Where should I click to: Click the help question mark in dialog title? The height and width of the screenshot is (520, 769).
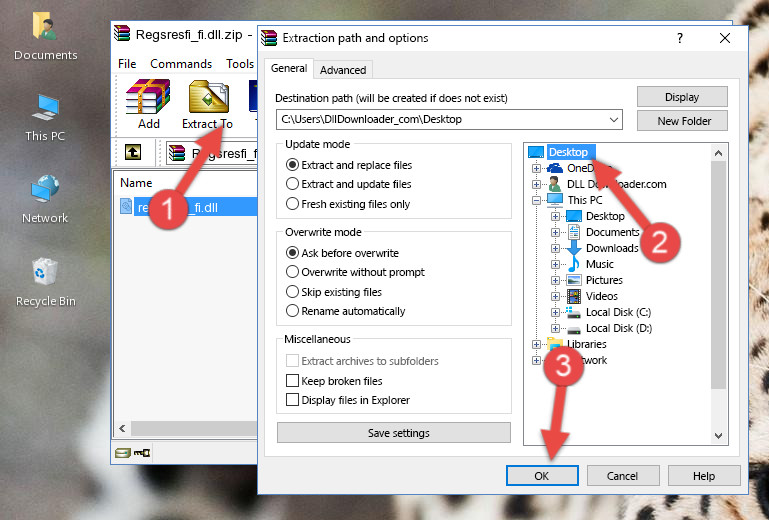pyautogui.click(x=680, y=38)
